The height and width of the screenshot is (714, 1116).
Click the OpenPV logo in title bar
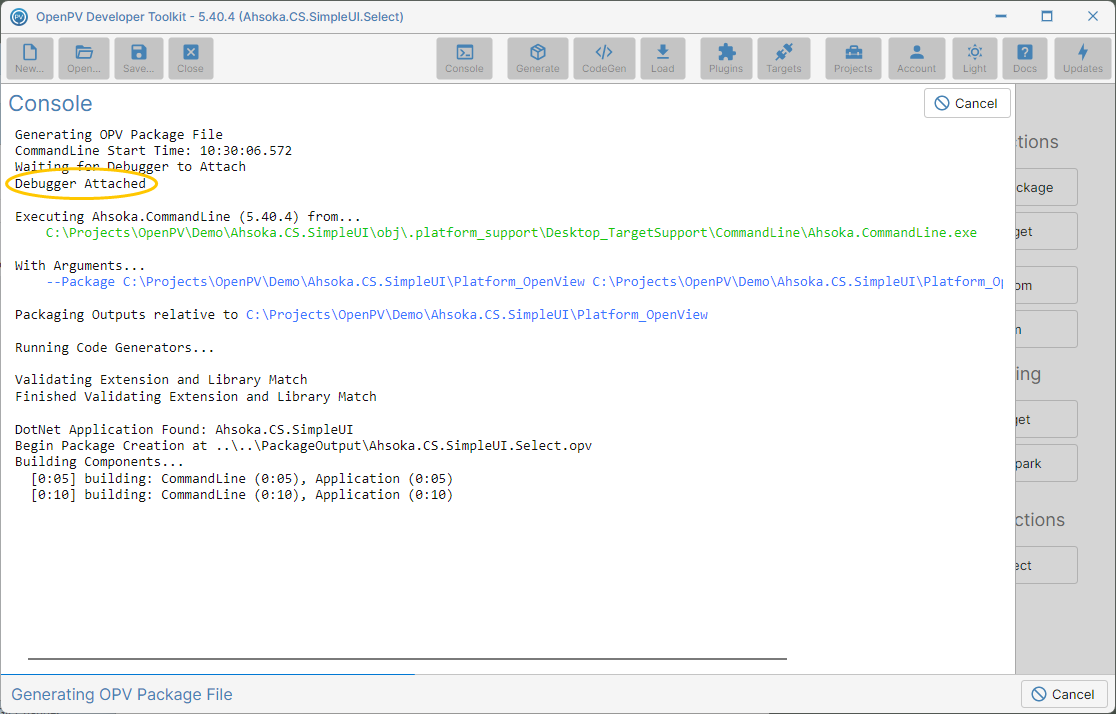pyautogui.click(x=19, y=16)
